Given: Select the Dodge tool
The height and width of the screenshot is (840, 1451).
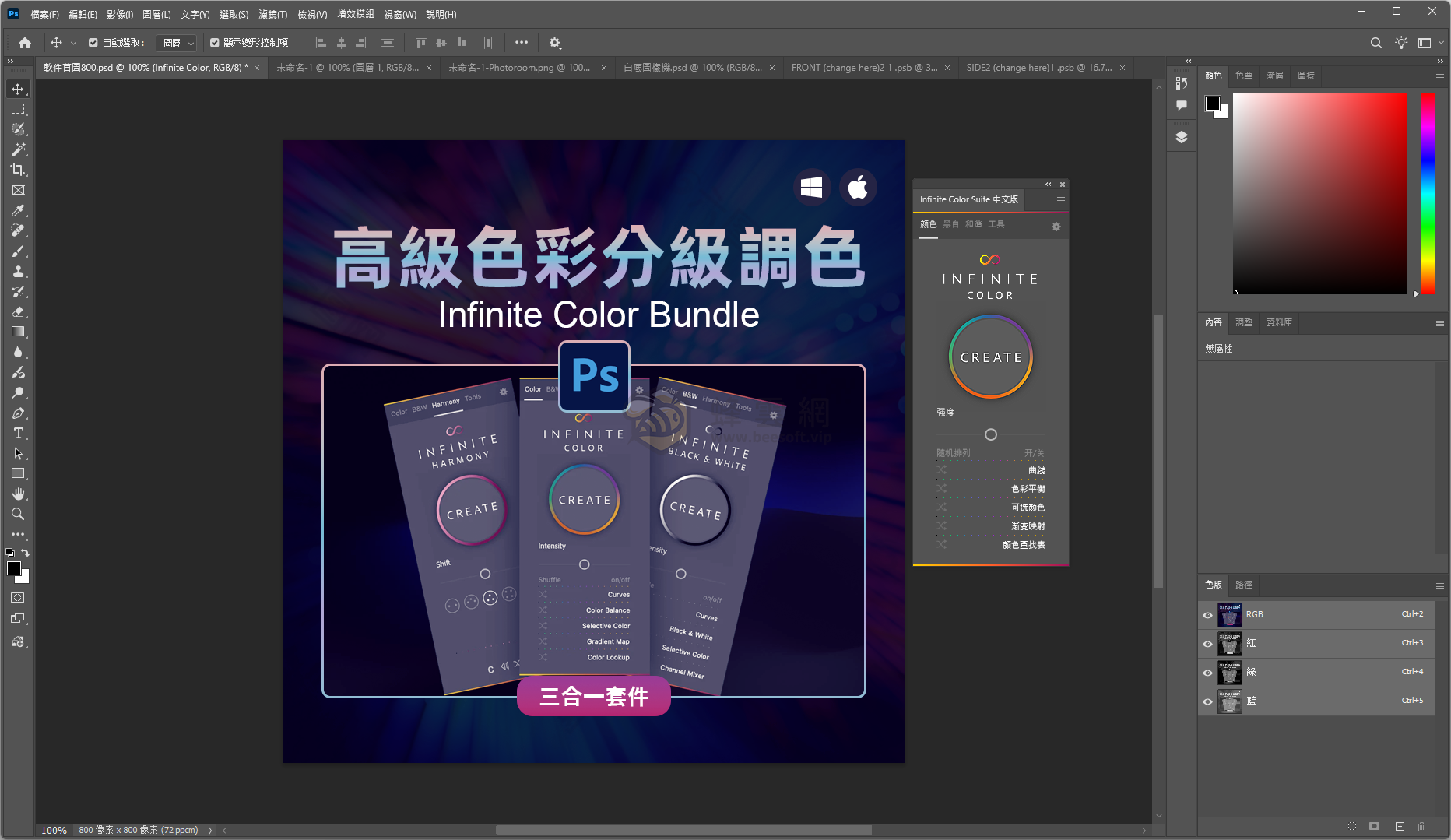Looking at the screenshot, I should click(18, 392).
